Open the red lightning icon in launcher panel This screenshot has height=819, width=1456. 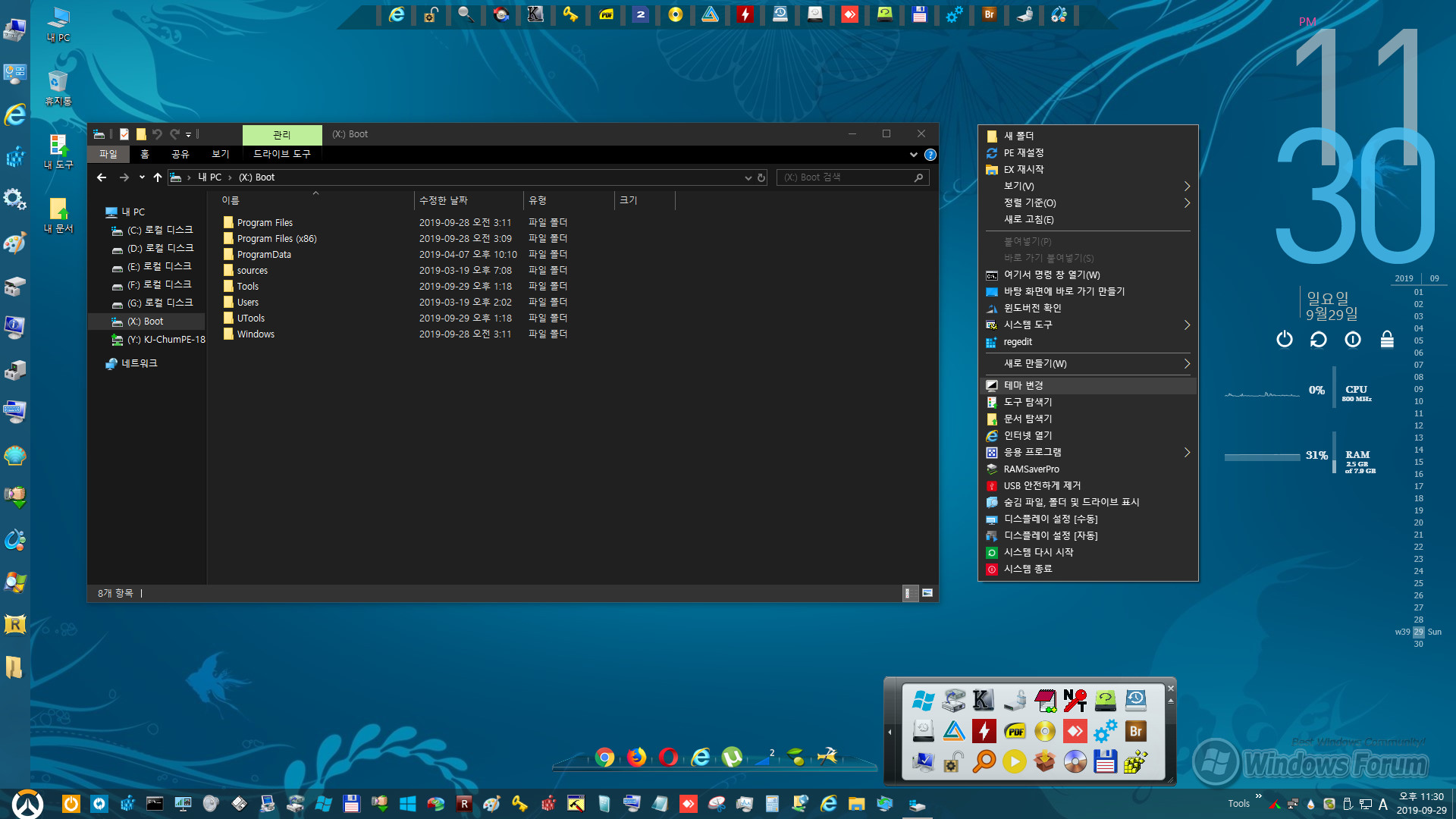[984, 731]
